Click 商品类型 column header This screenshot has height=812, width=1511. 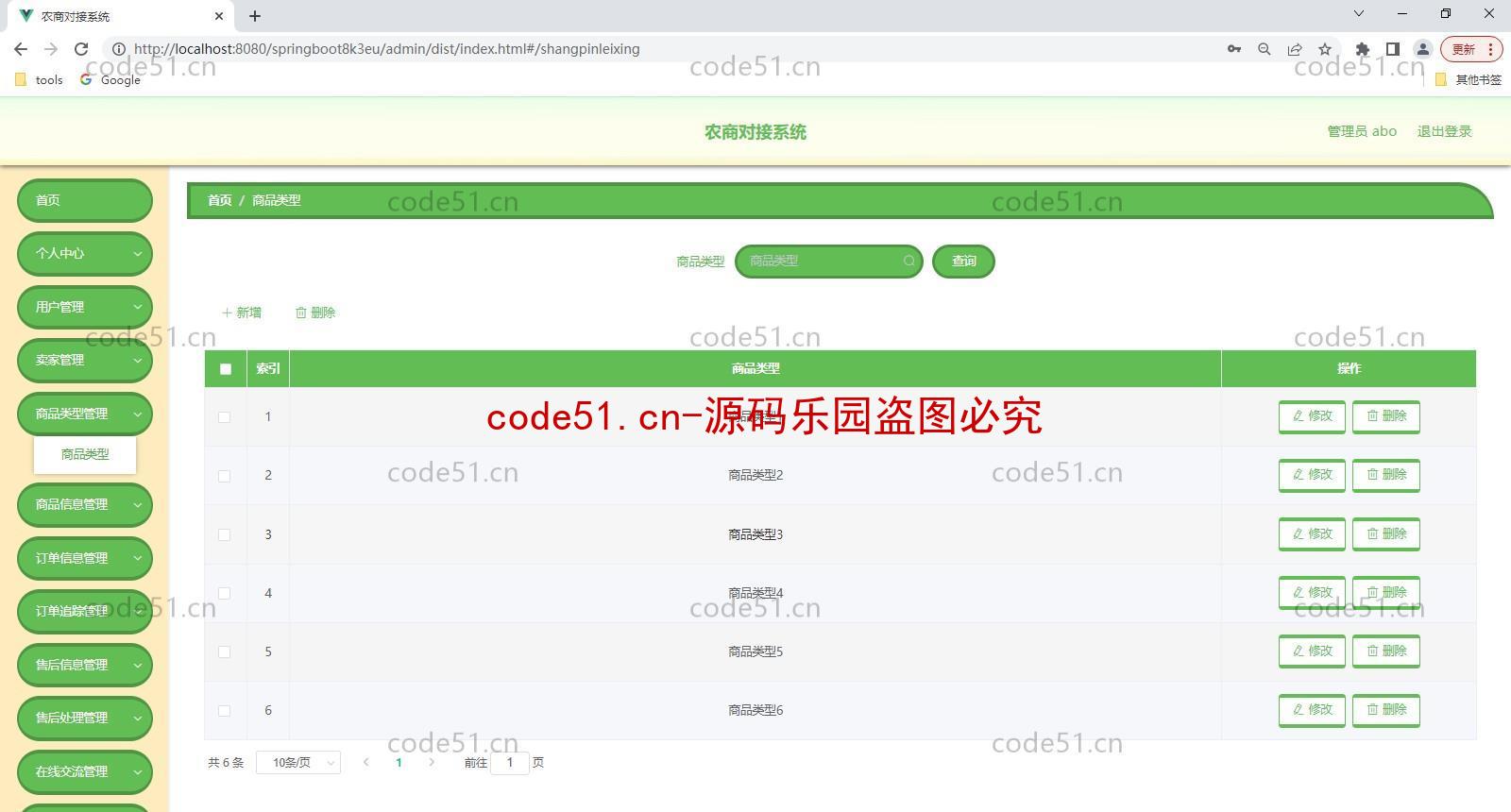point(755,369)
